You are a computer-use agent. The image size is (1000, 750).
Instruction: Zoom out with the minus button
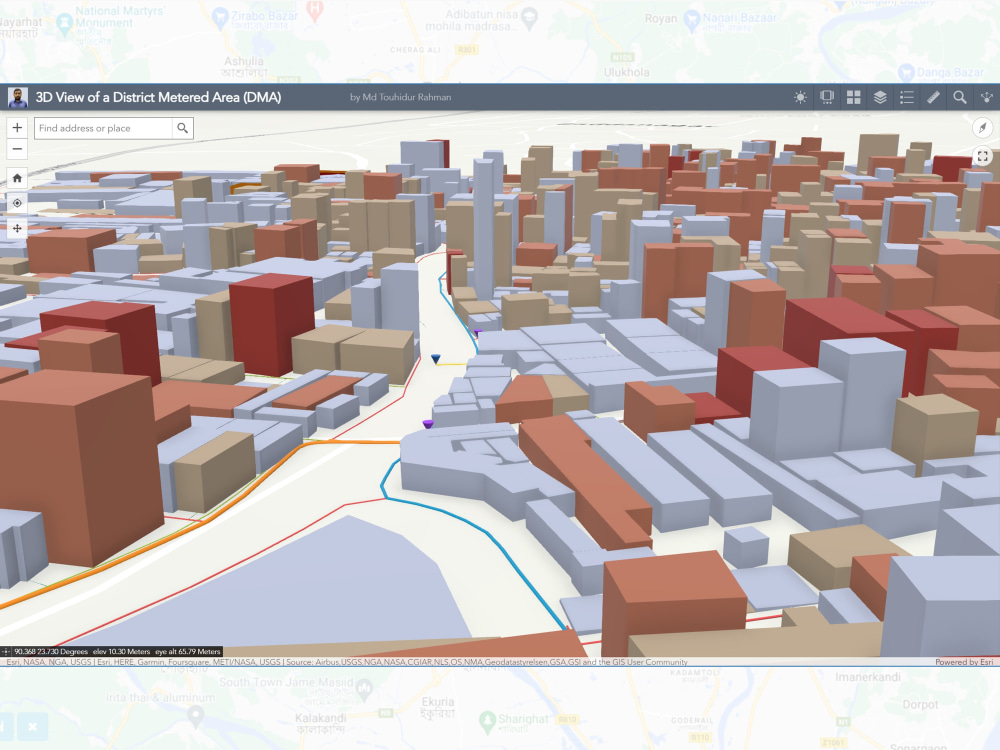point(16,148)
